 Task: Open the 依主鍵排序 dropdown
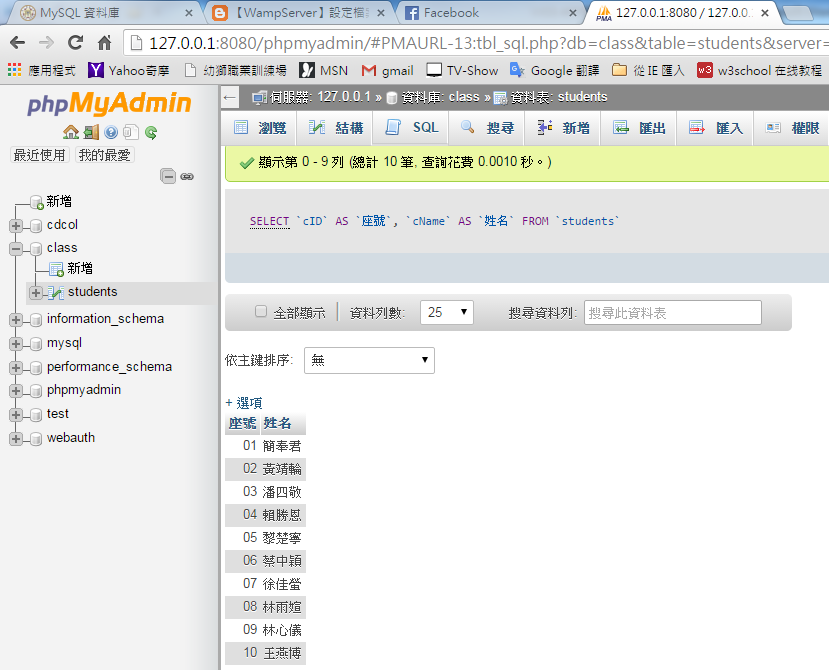click(x=369, y=361)
